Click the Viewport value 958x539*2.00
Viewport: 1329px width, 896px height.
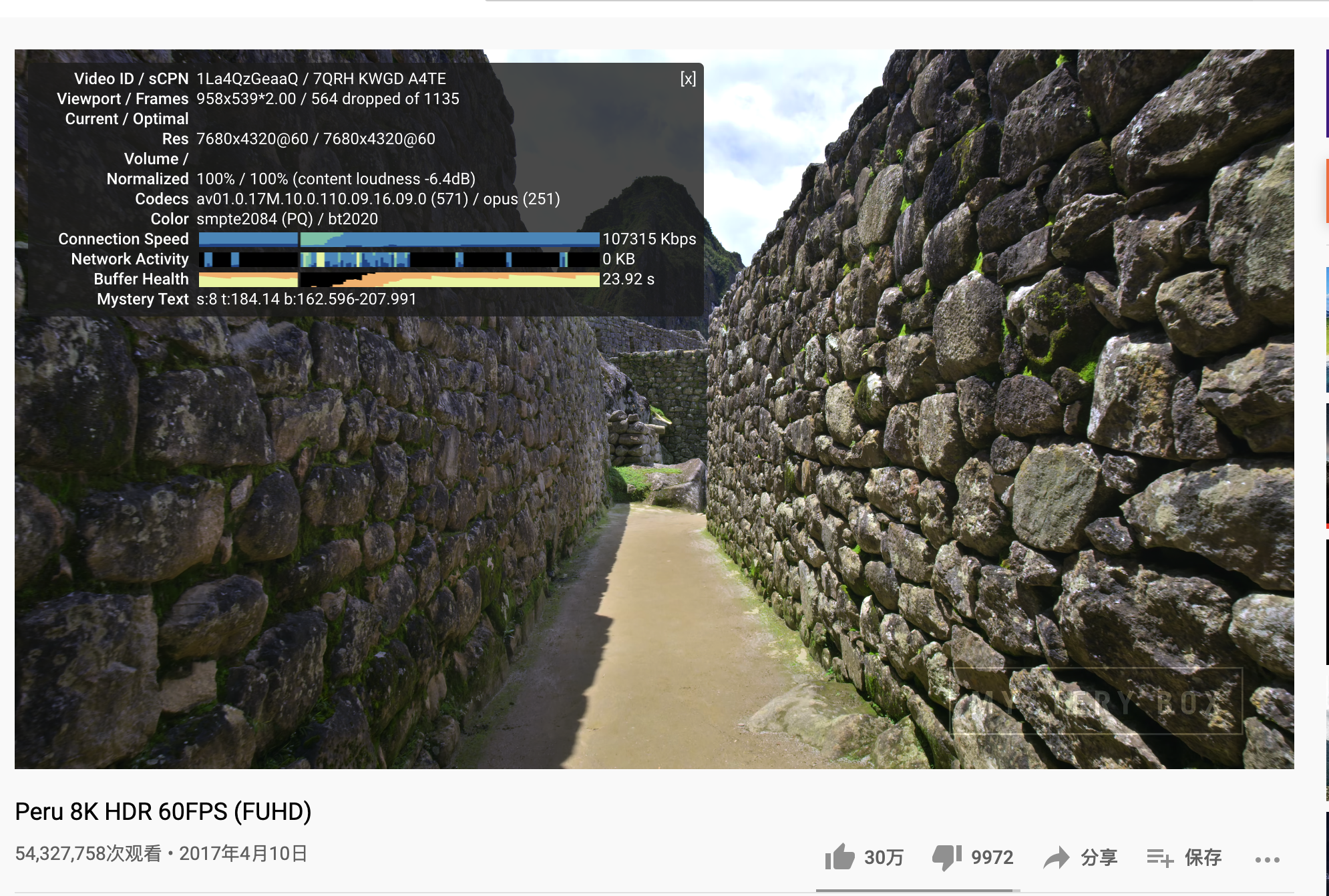[246, 99]
